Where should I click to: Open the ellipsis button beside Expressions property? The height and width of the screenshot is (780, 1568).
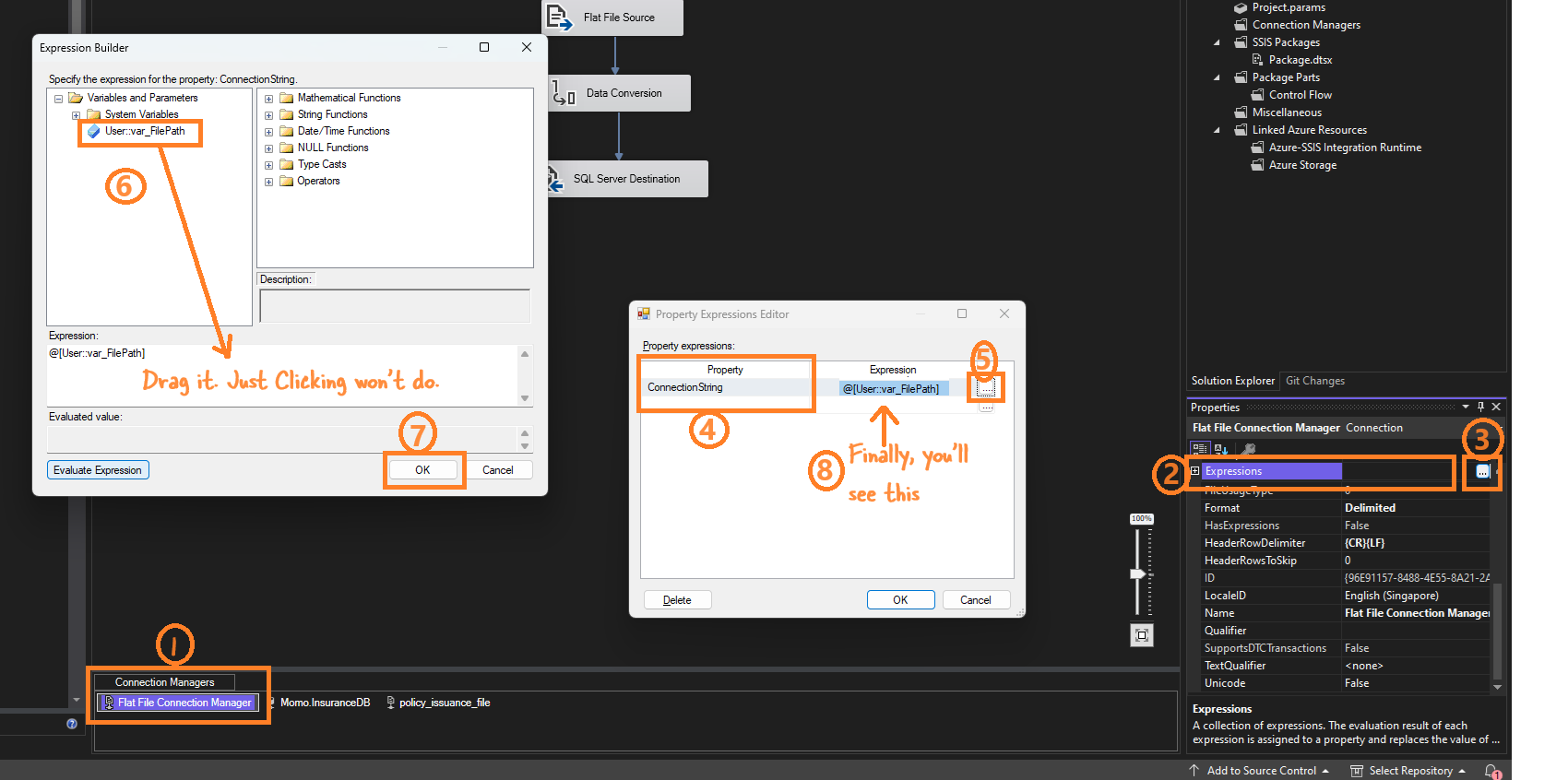tap(1482, 471)
